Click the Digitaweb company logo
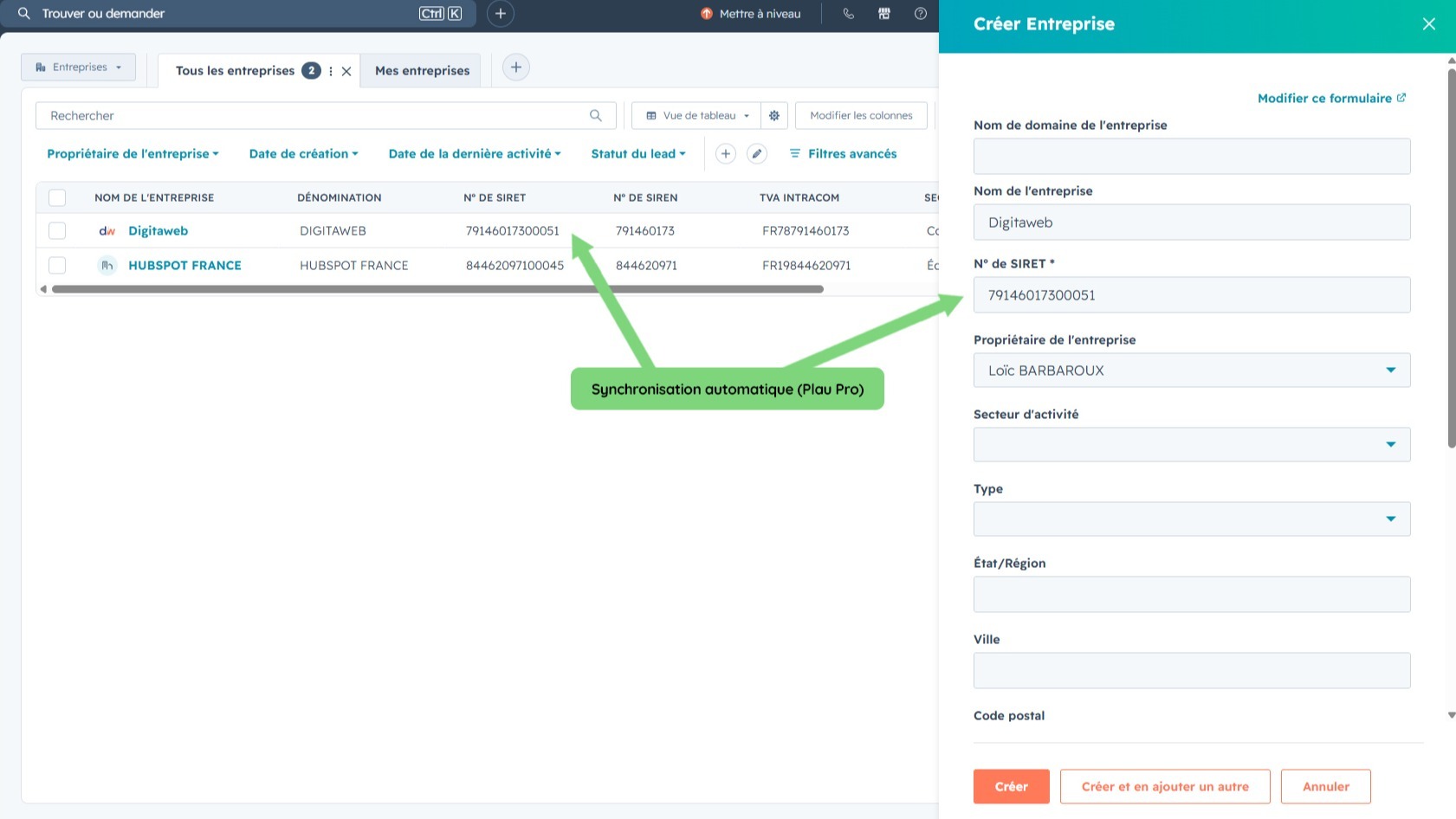This screenshot has width=1456, height=819. point(107,231)
